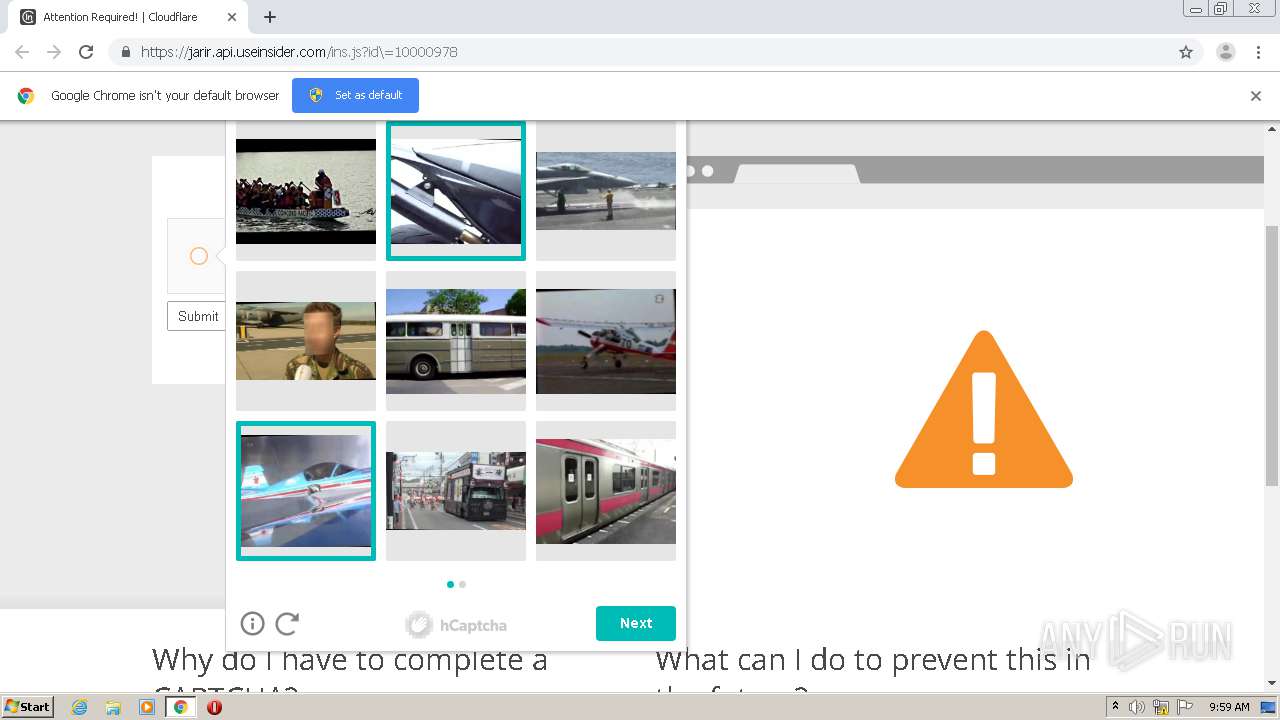Toggle the hCaptcha checkbox circle

tap(198, 256)
